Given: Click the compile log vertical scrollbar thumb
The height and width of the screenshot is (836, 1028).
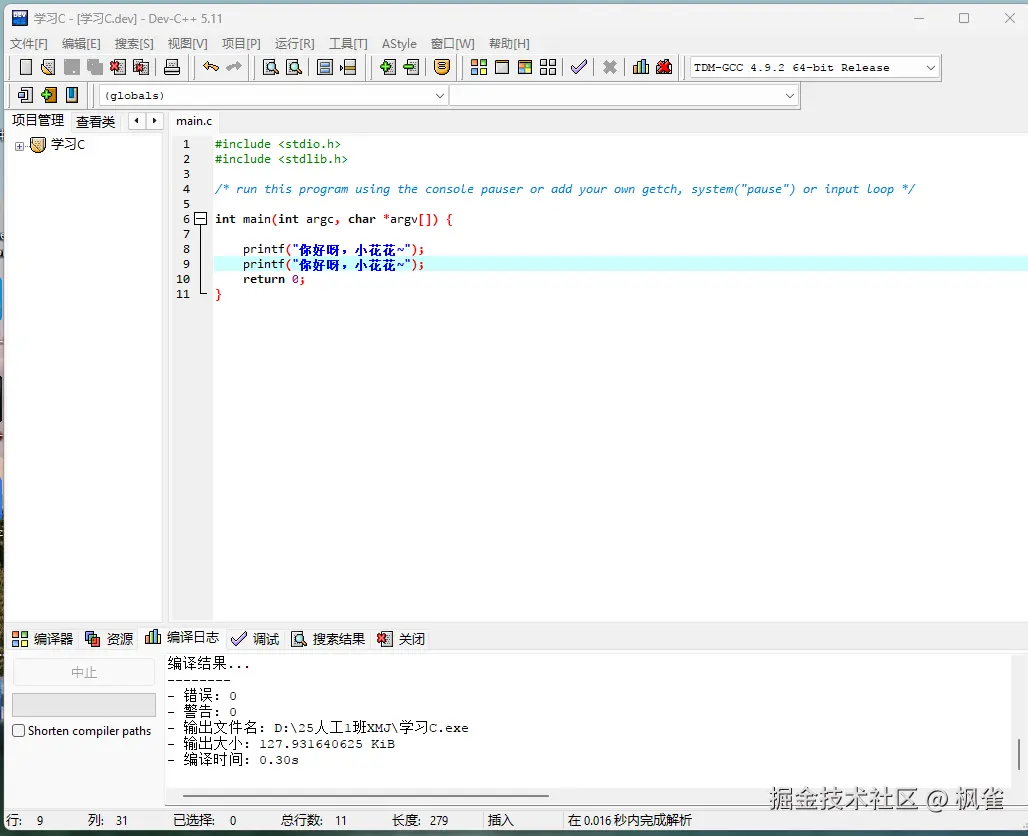Looking at the screenshot, I should (x=1019, y=755).
